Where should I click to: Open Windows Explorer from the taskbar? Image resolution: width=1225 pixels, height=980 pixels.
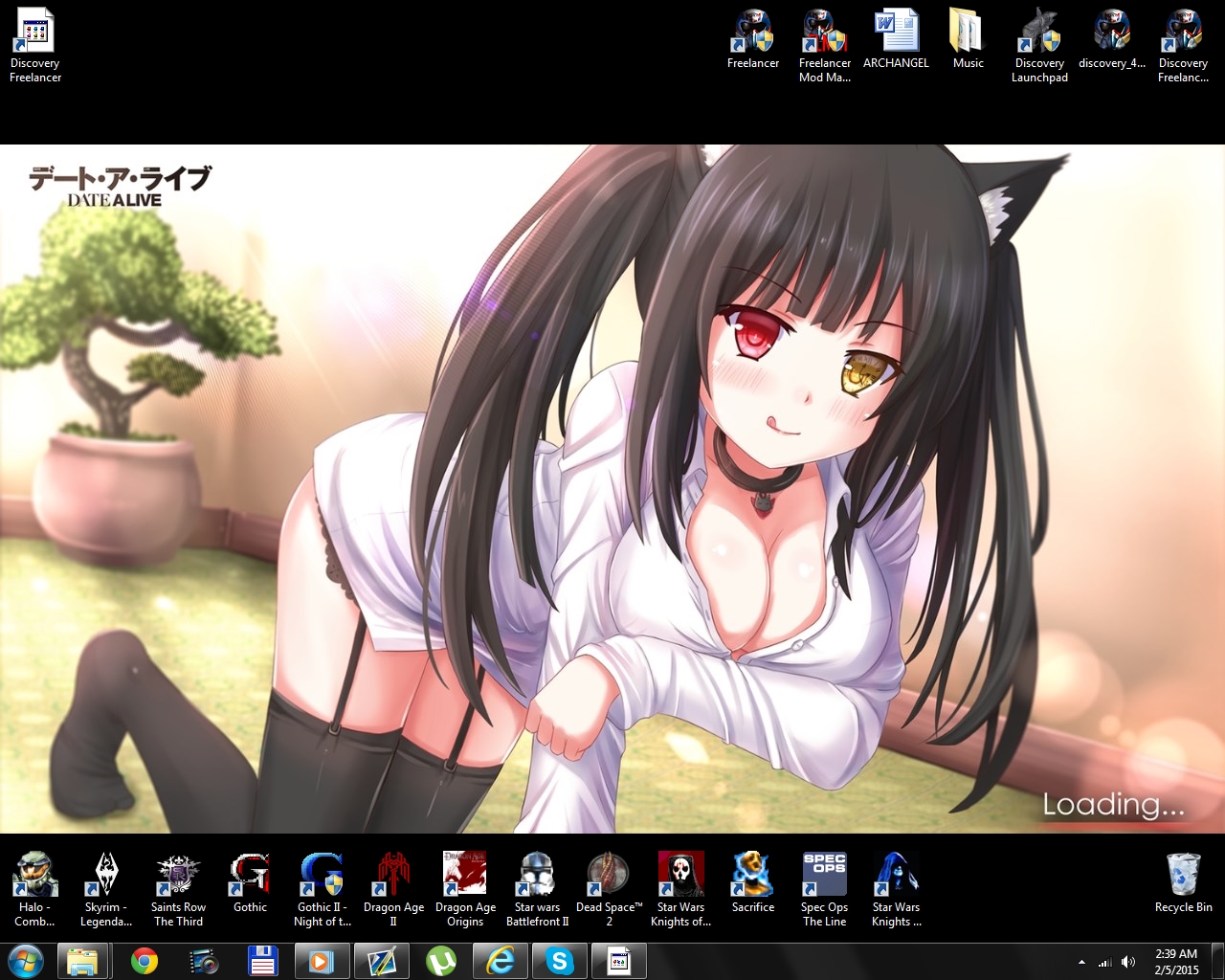click(84, 961)
